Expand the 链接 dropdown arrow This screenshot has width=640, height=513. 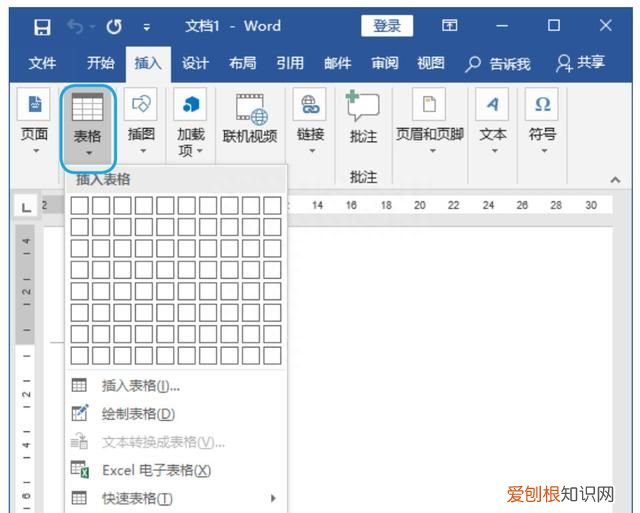click(312, 151)
